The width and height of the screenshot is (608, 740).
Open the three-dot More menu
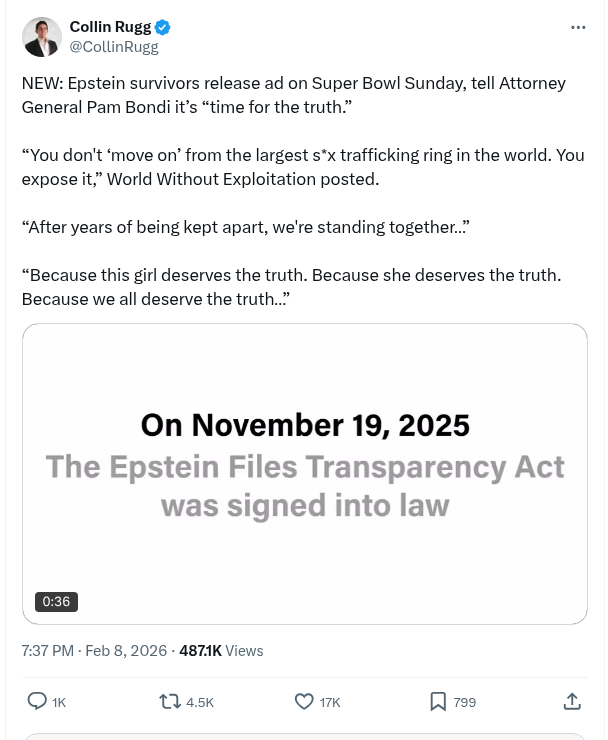pos(578,27)
